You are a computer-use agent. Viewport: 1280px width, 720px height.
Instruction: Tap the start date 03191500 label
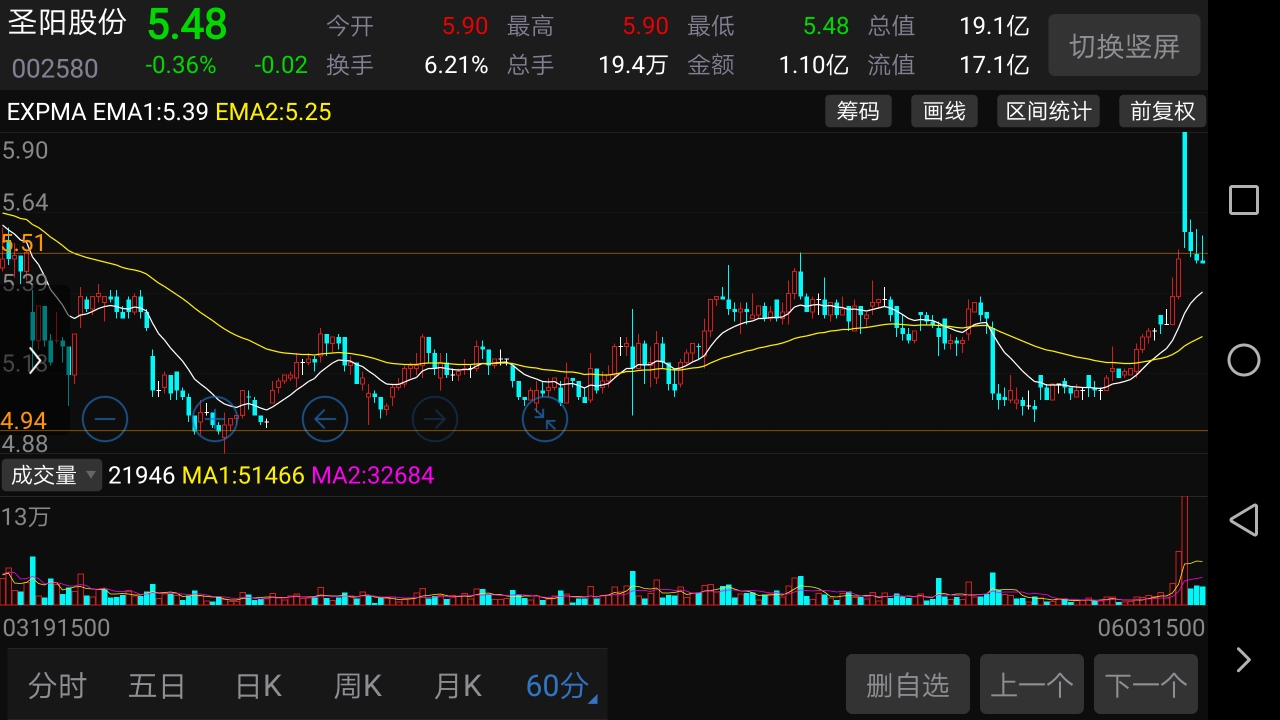pos(57,628)
